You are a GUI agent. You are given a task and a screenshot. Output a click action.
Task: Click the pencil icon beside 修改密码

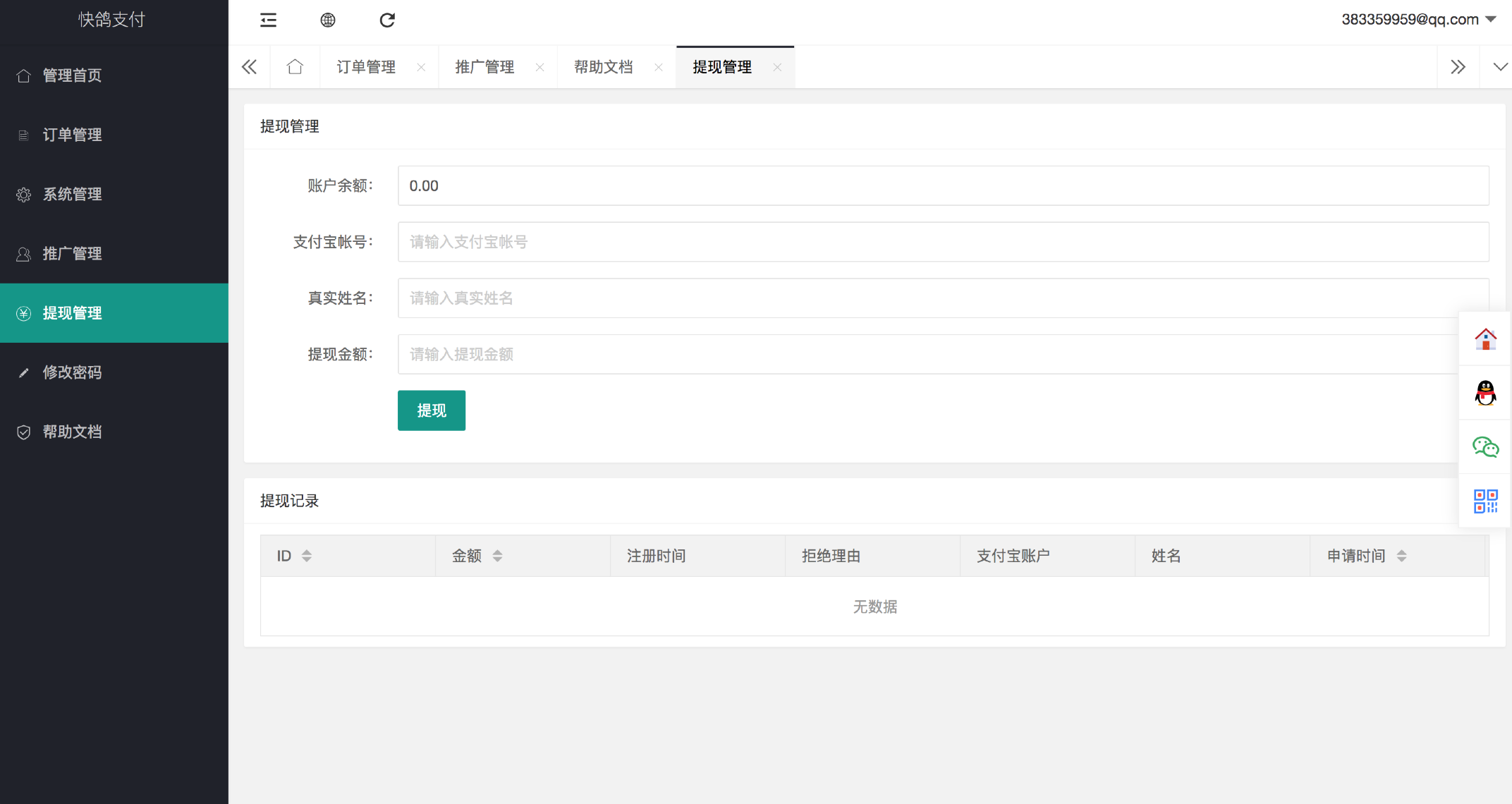[x=23, y=372]
